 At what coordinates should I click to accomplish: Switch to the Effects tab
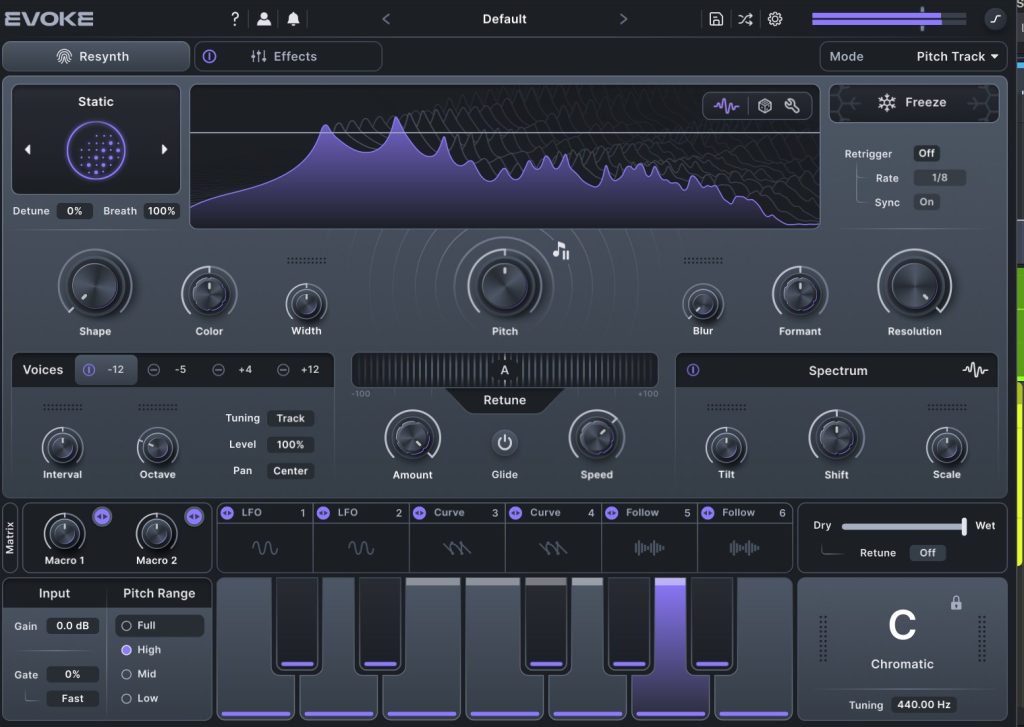coord(288,57)
